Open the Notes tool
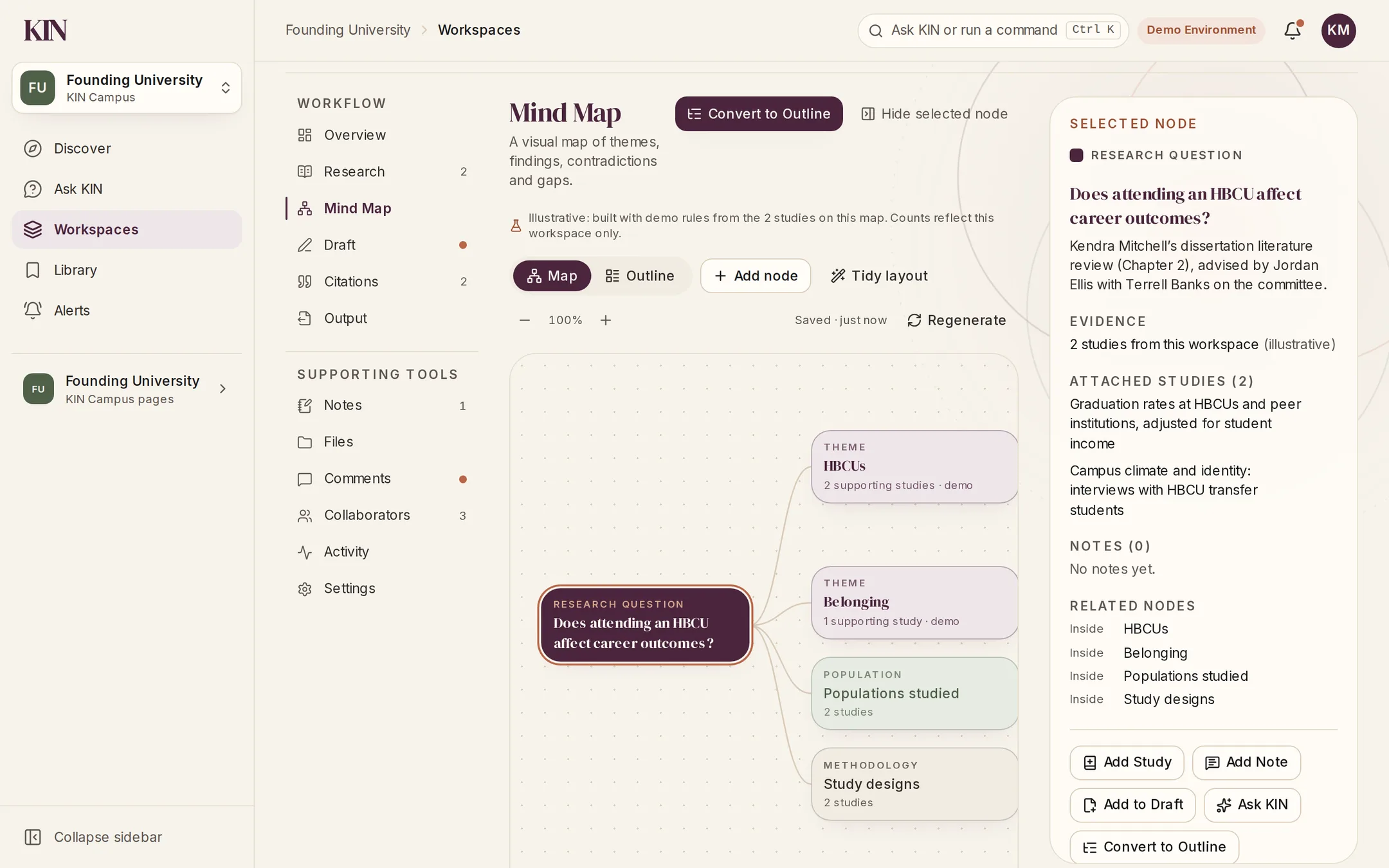Viewport: 1389px width, 868px height. click(381, 405)
